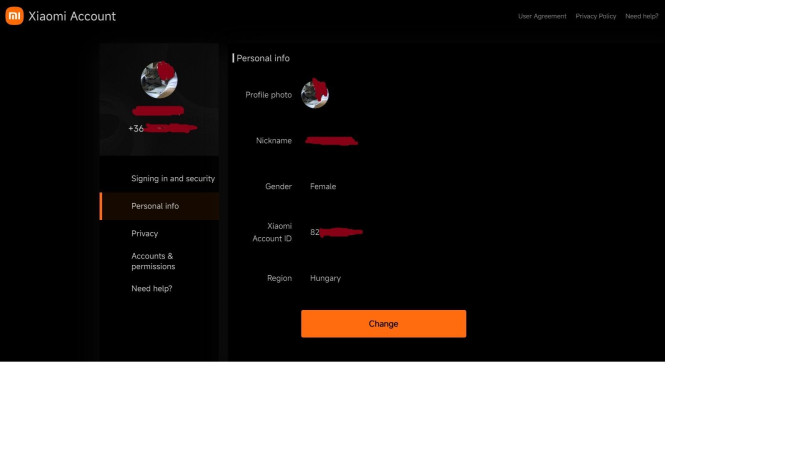Viewport: 800px width, 450px height.
Task: Click the Gender field label
Action: pos(278,187)
